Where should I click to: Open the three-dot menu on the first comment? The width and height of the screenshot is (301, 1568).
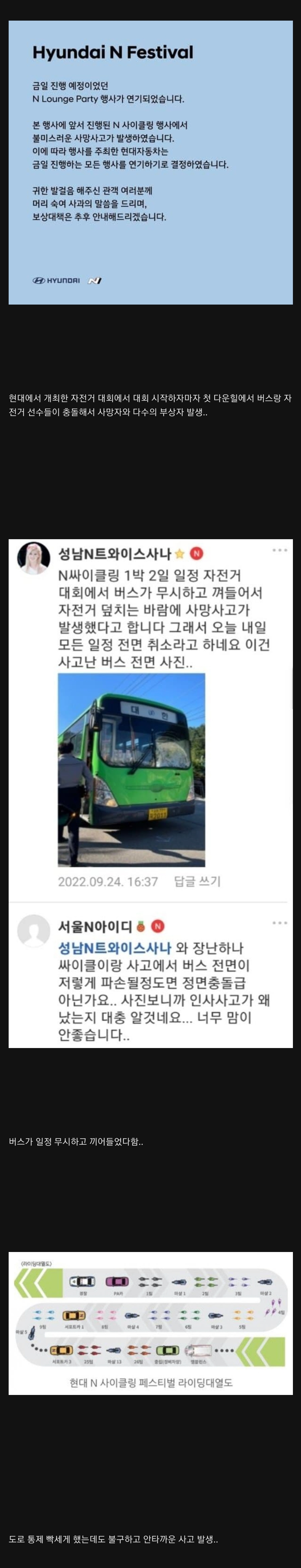tap(280, 550)
